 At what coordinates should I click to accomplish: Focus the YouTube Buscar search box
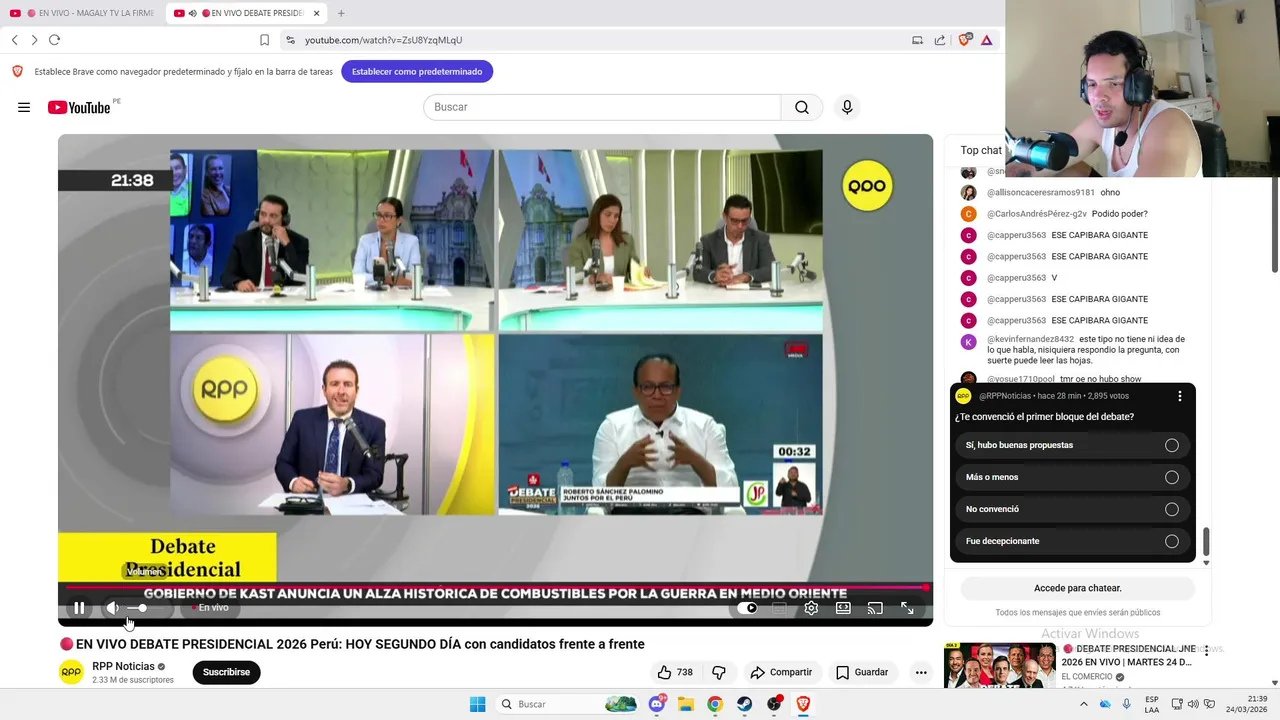pos(602,107)
